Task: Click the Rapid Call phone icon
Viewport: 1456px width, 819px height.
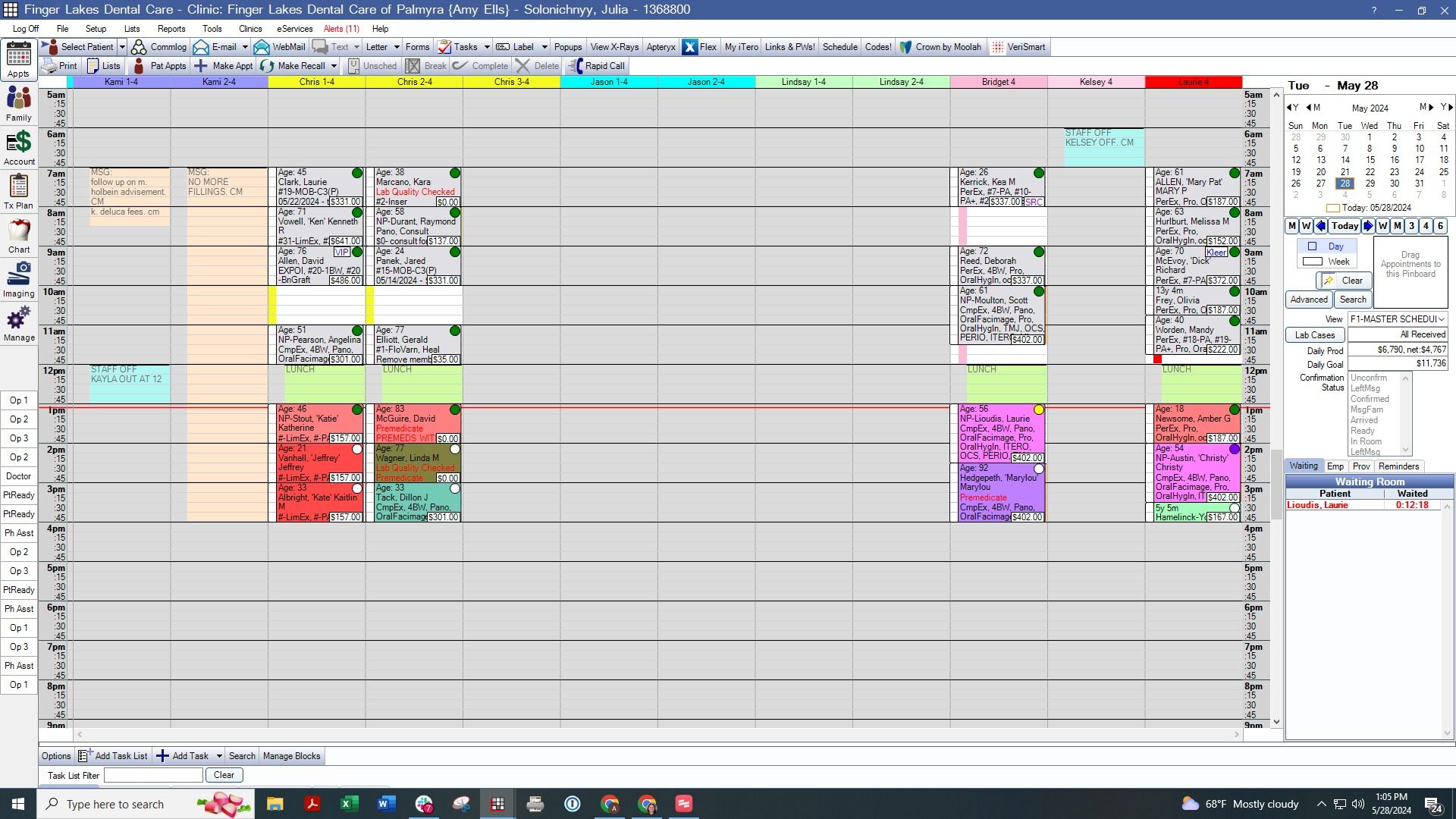Action: [x=576, y=66]
